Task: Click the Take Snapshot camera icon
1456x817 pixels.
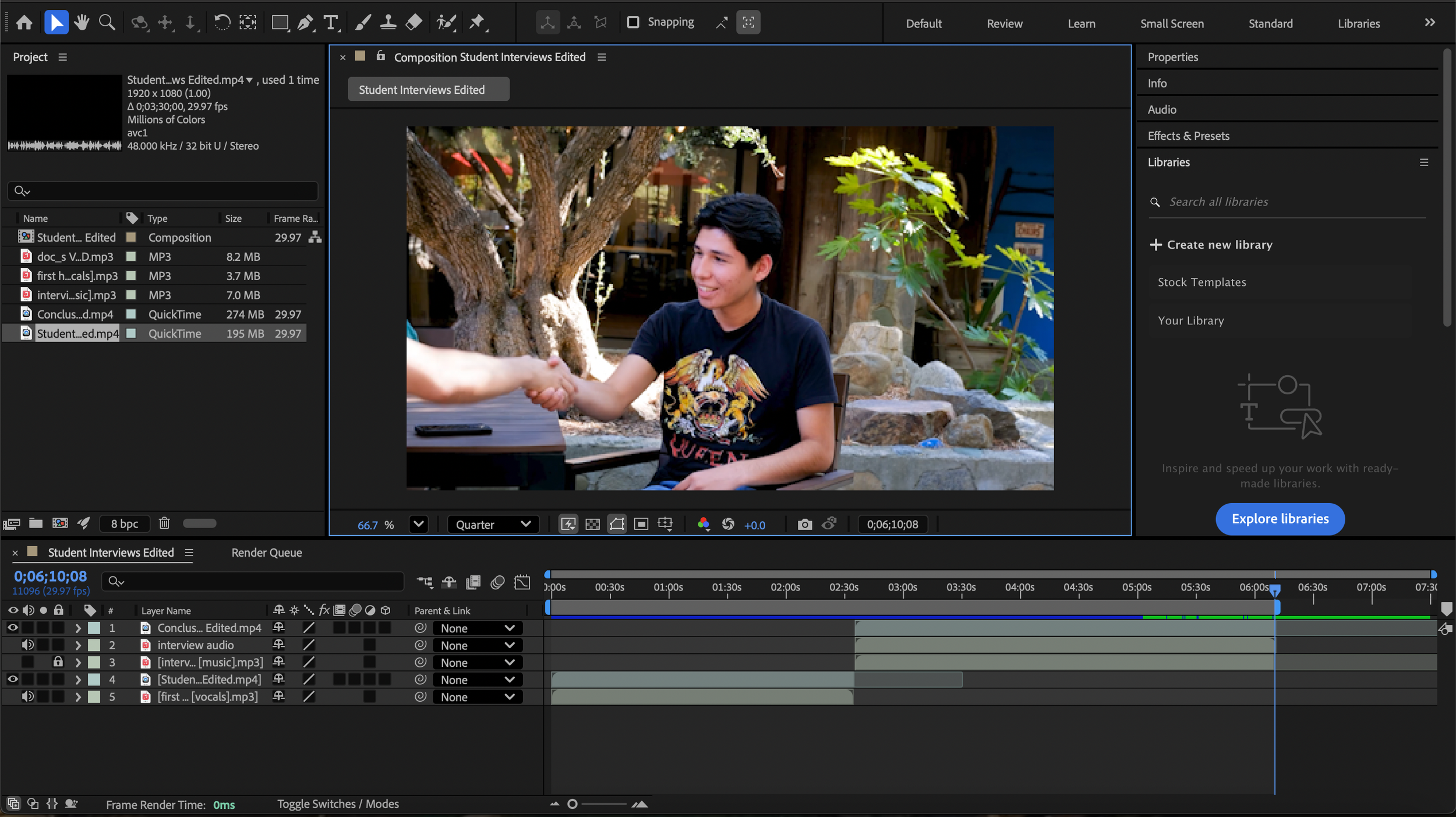Action: 804,525
